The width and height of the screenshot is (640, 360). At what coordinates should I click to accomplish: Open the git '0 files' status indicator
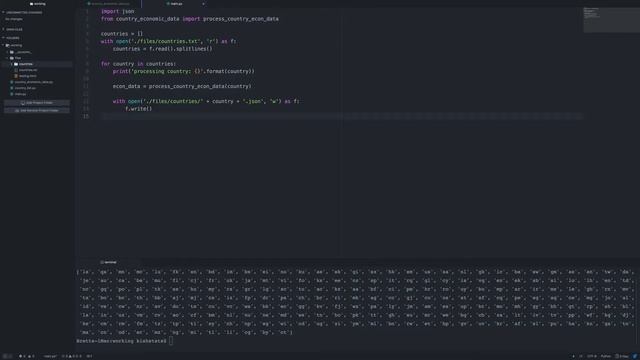point(622,356)
